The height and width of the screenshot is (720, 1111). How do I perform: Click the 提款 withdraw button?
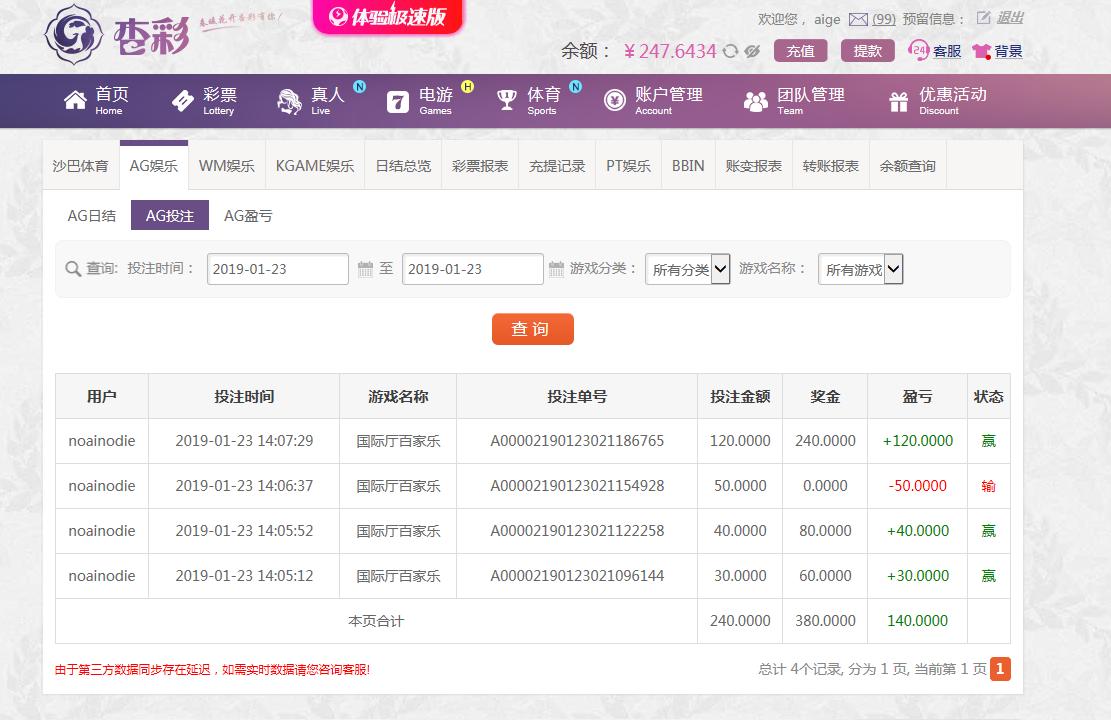pos(867,51)
